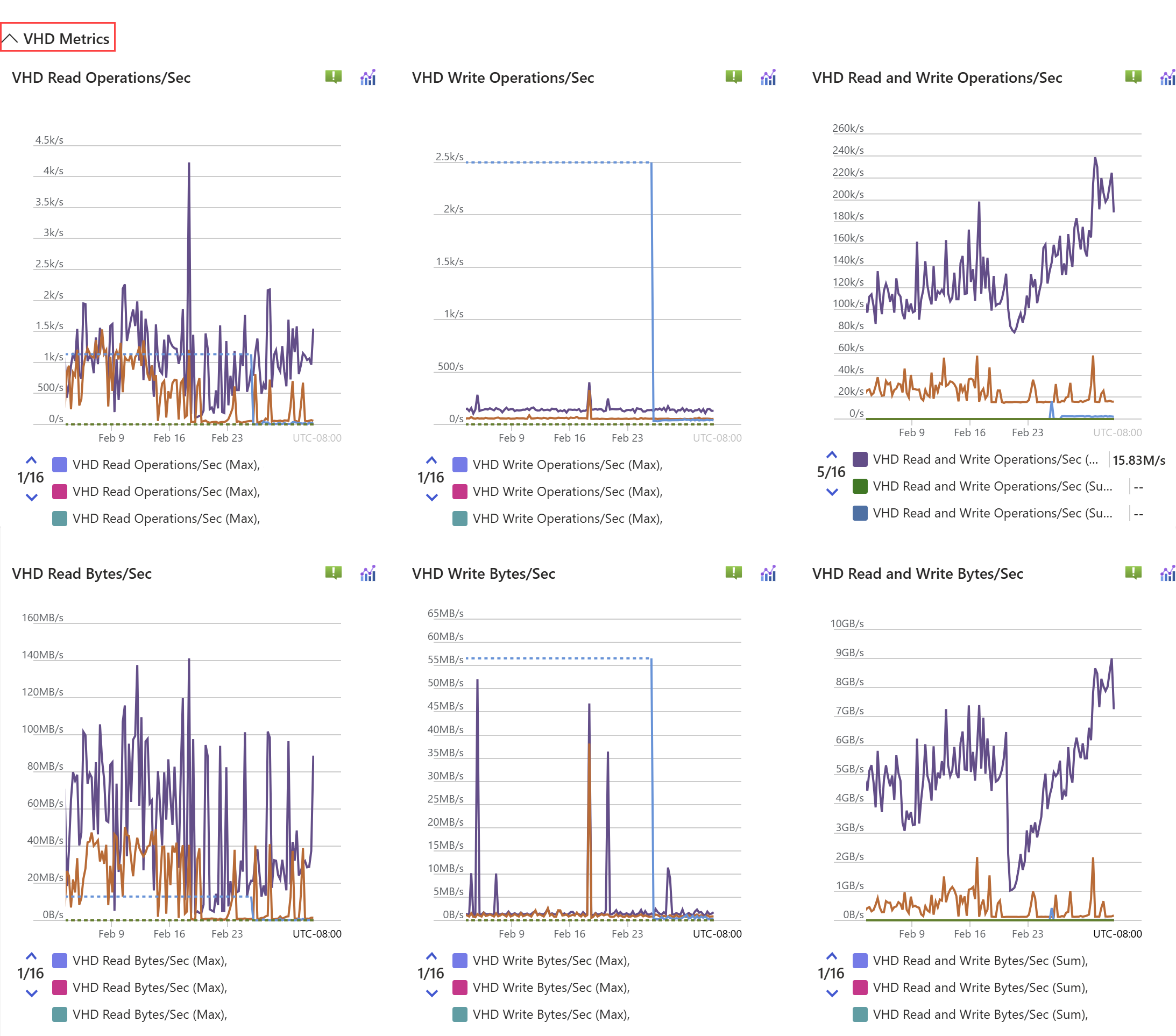Go to previous legend page in VHD Write Operations/Sec
The image size is (1176, 1036).
click(x=431, y=460)
